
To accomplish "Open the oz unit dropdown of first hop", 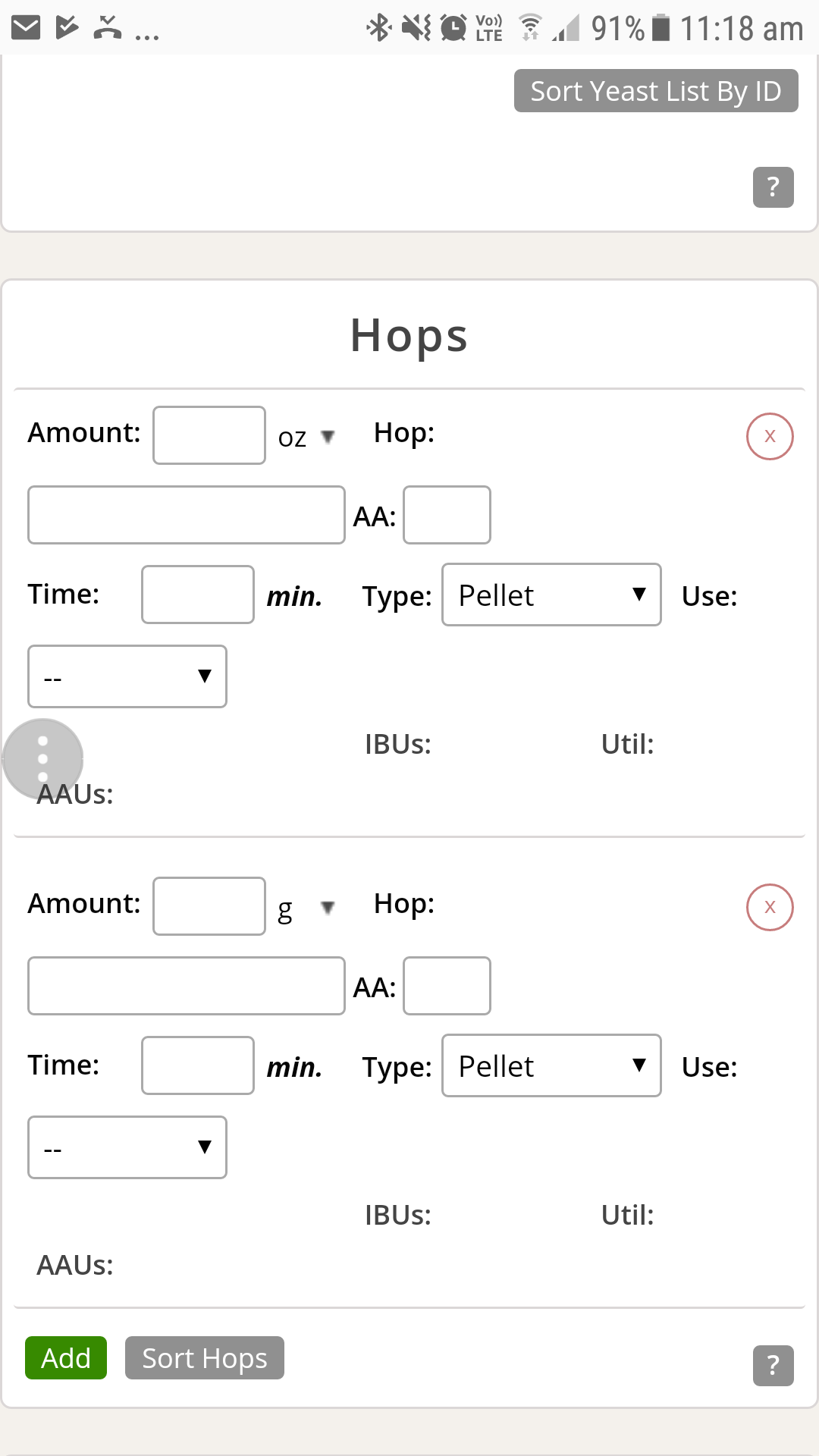I will pos(306,437).
